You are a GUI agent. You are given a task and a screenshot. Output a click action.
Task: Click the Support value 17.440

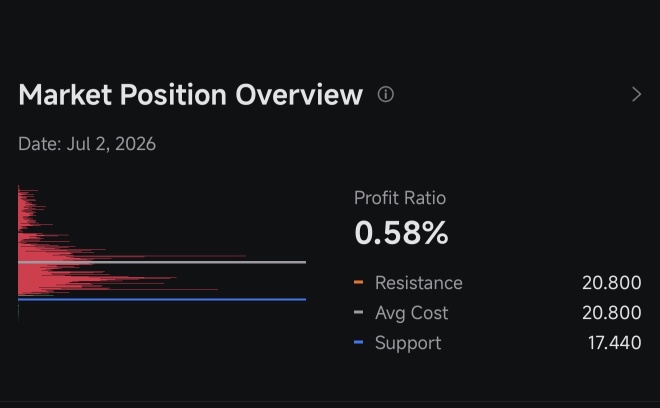point(615,343)
